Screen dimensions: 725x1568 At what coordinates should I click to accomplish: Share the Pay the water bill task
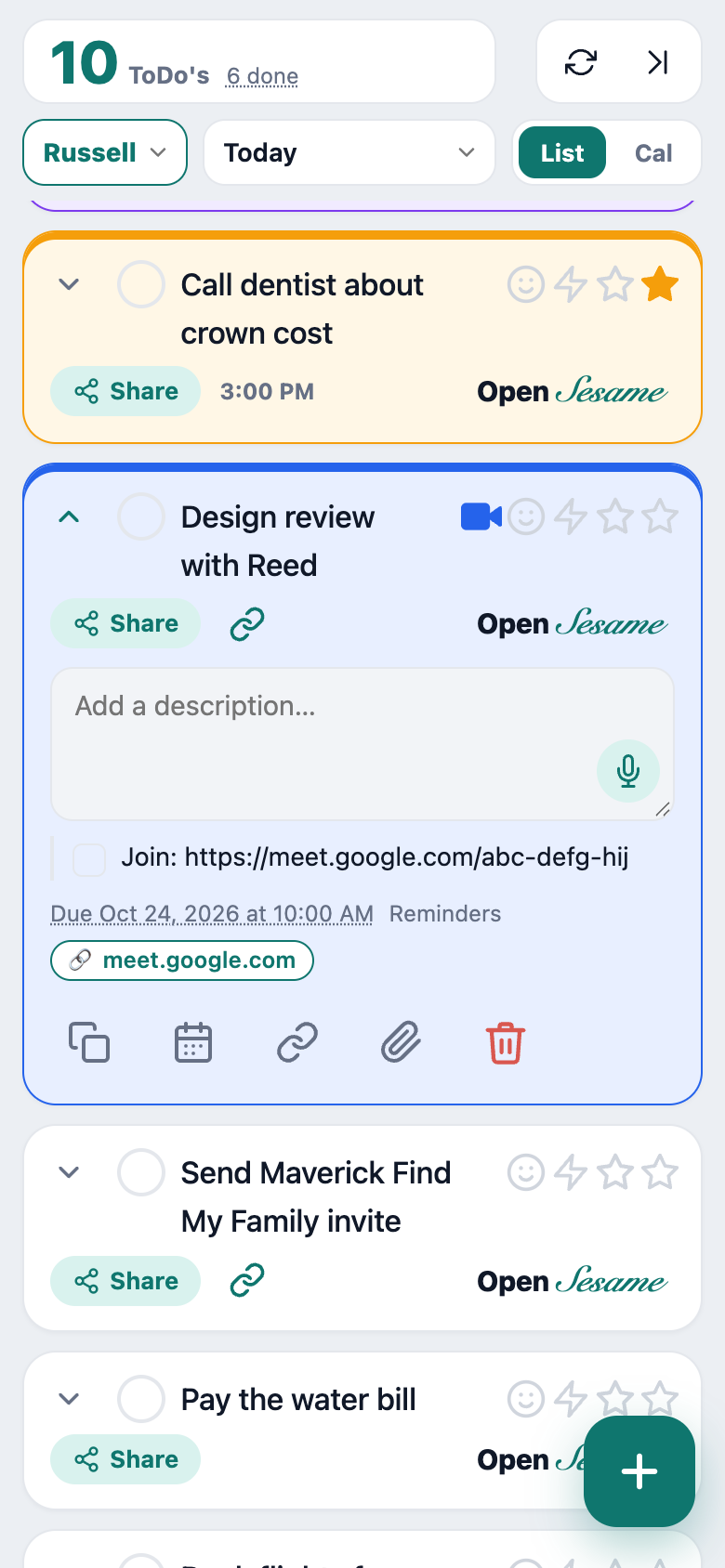(x=125, y=1459)
